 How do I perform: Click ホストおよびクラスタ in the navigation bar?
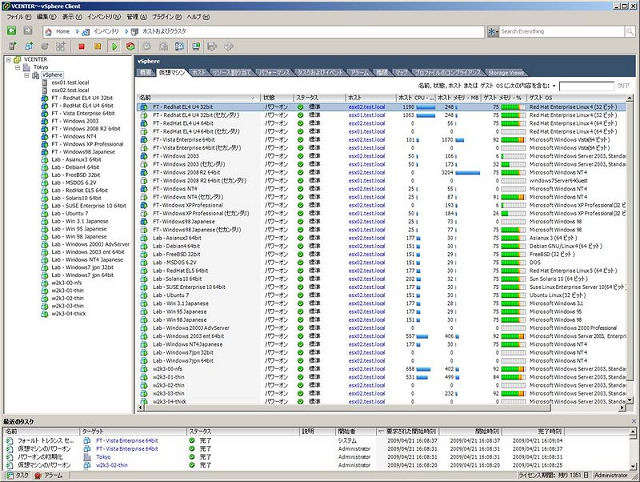point(164,31)
